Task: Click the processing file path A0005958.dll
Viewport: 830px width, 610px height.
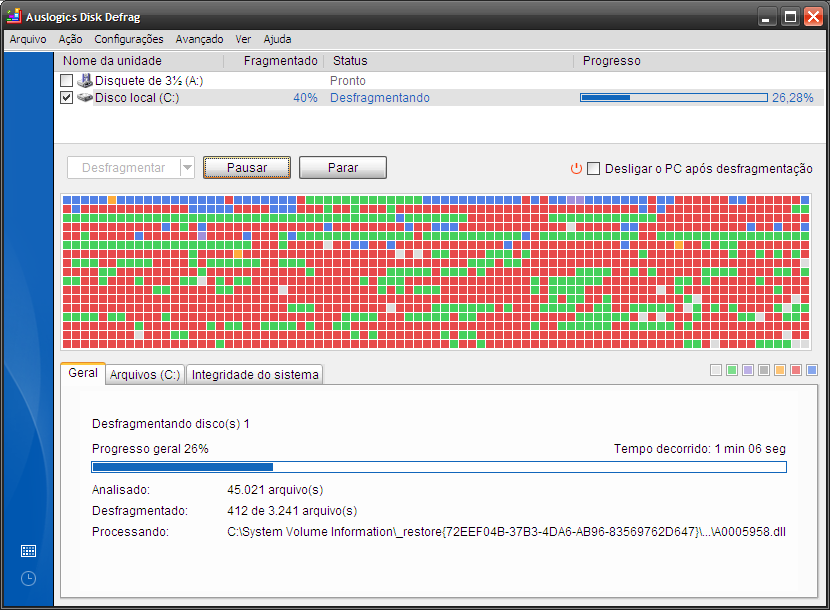Action: tap(507, 532)
